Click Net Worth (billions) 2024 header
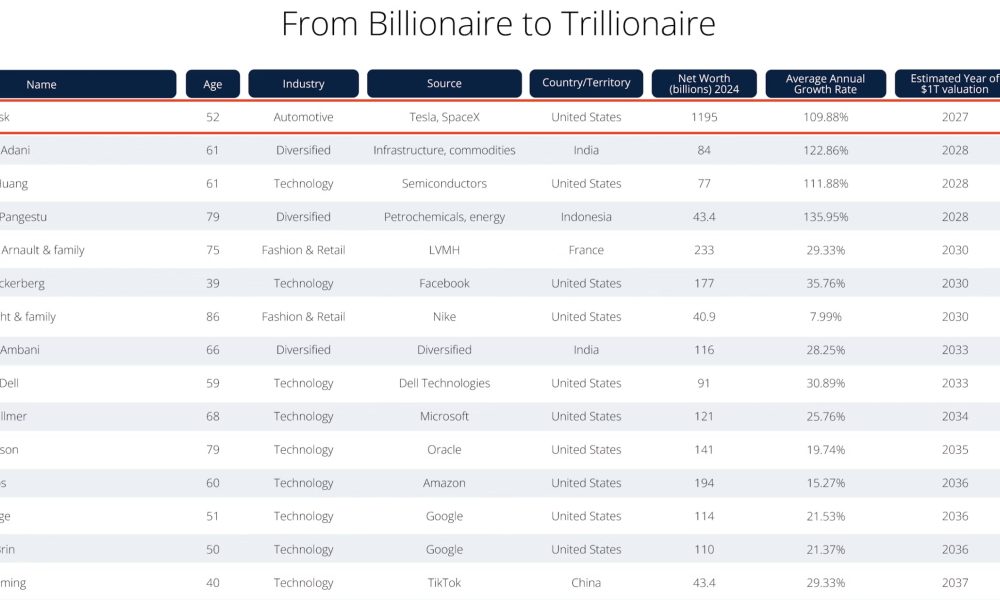The image size is (1000, 600). pyautogui.click(x=704, y=84)
